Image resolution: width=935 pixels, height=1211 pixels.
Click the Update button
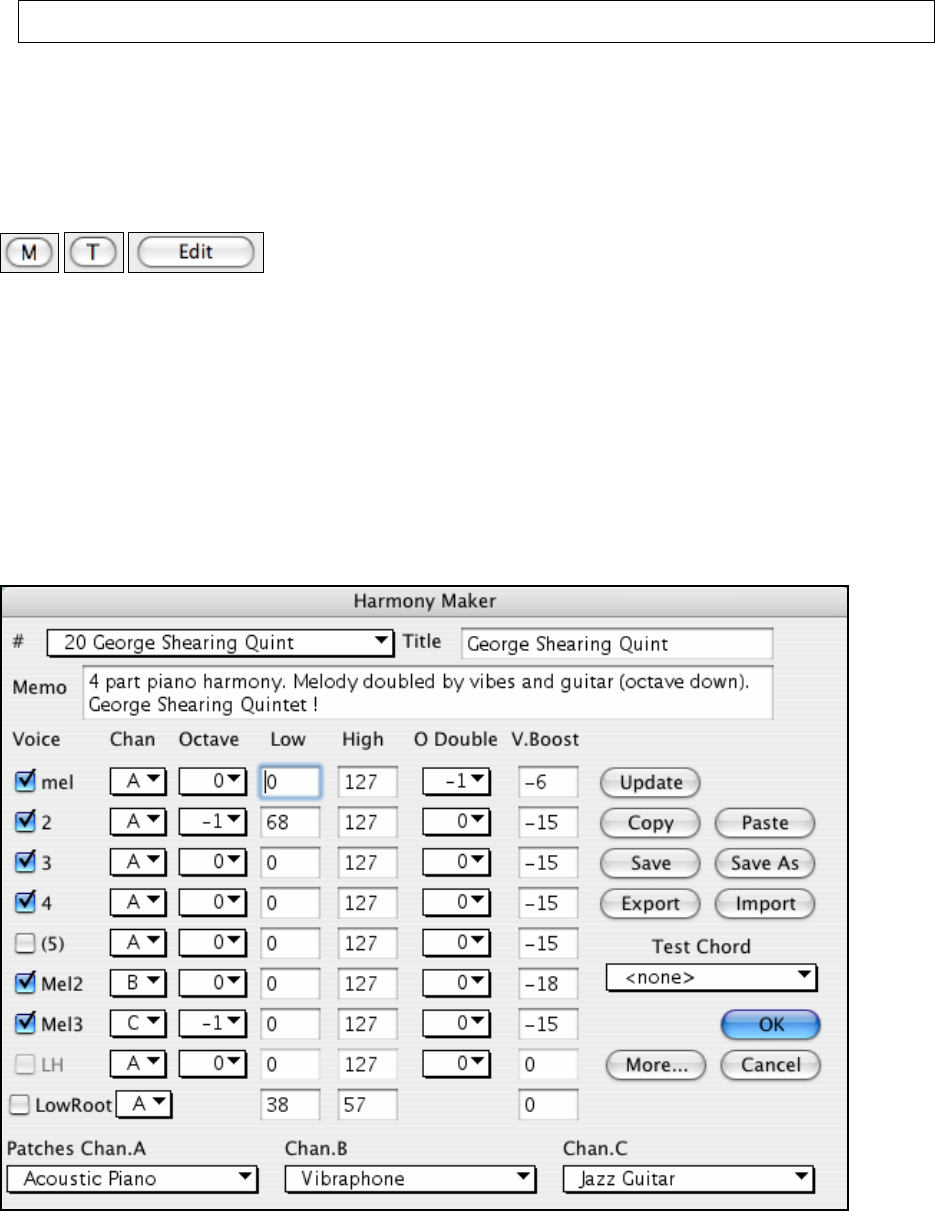[x=650, y=782]
